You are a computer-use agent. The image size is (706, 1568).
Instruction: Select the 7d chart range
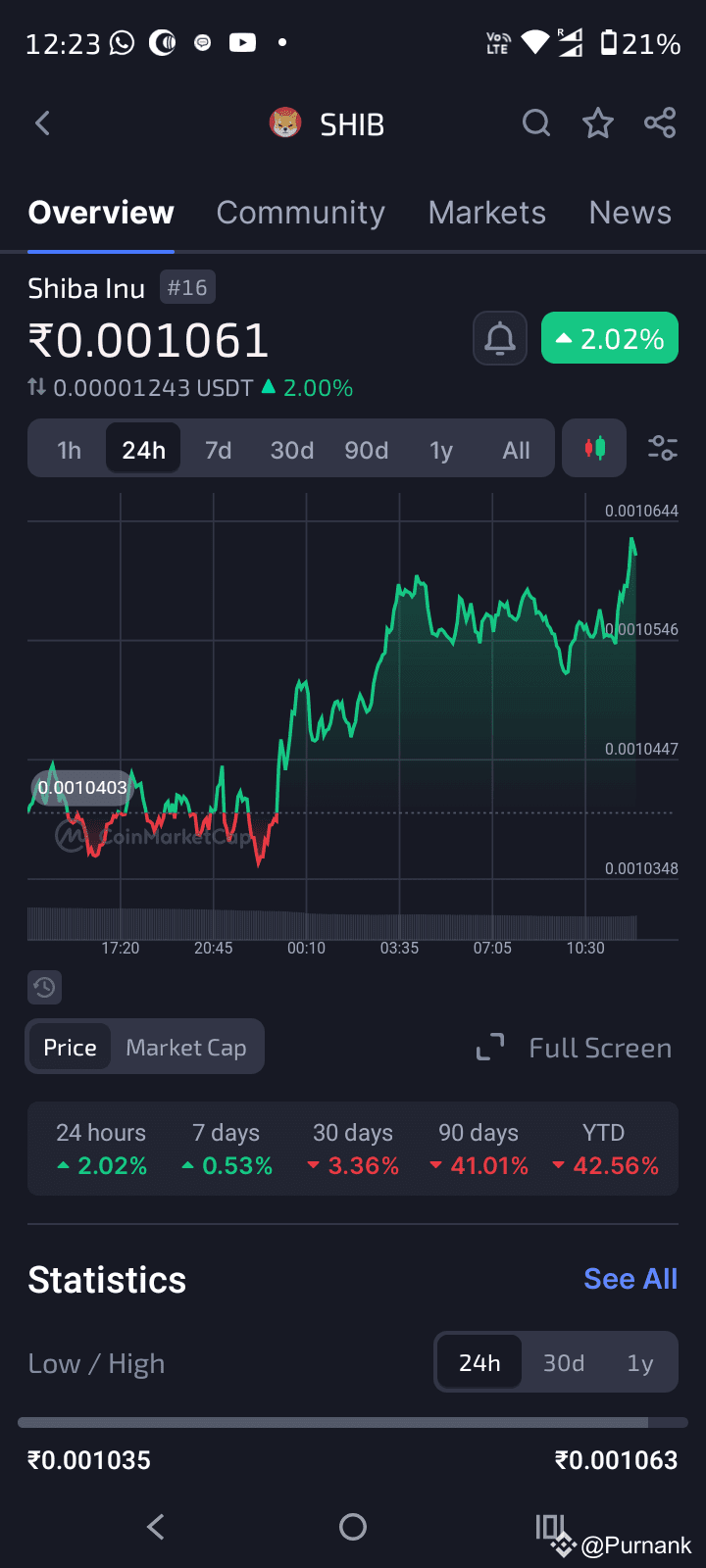coord(218,450)
